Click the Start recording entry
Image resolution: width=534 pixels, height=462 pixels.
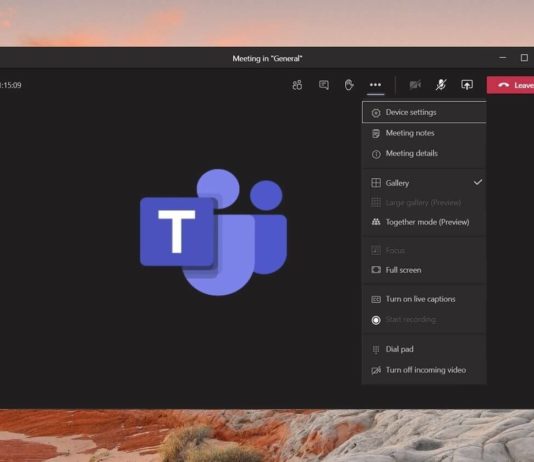(x=424, y=320)
